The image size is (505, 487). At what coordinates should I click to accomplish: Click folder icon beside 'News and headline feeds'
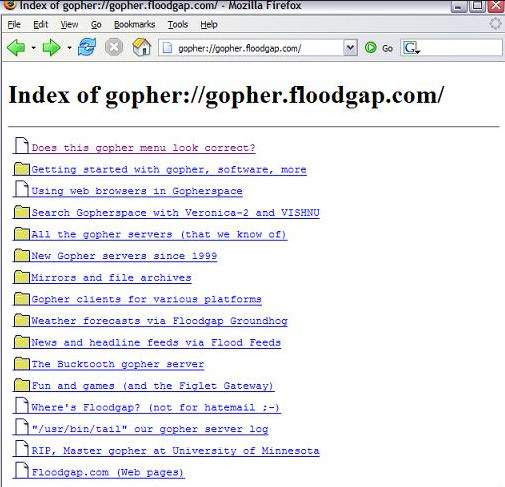22,342
